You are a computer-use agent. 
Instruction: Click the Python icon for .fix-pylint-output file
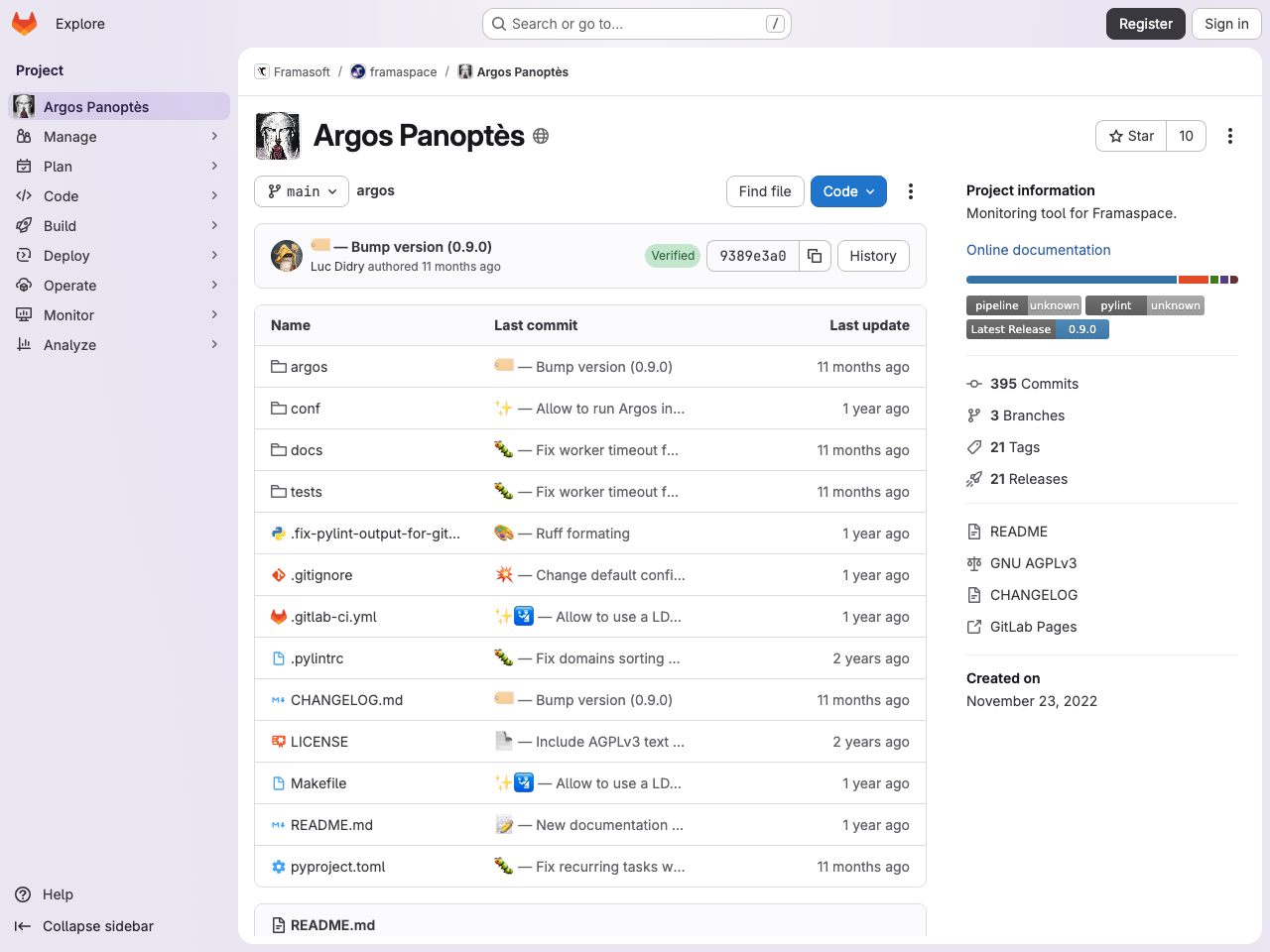(x=277, y=533)
